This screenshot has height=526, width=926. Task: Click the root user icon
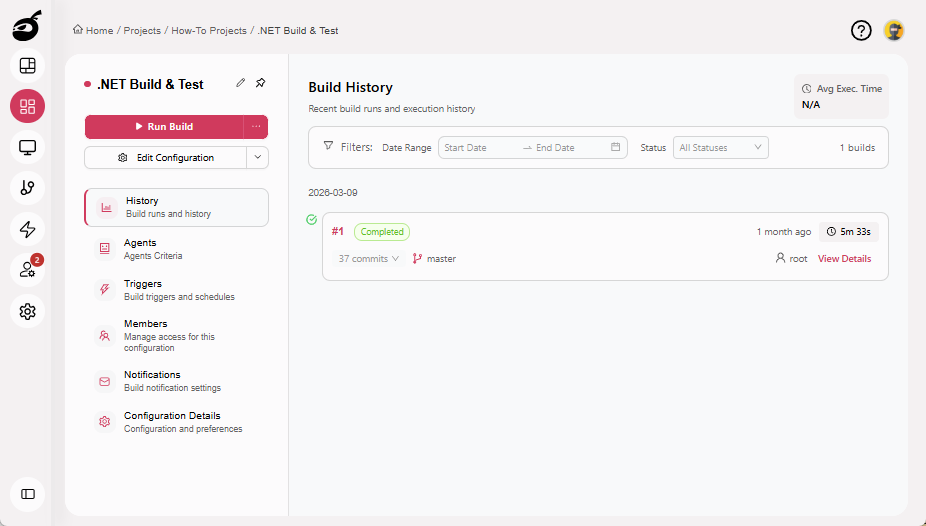780,258
